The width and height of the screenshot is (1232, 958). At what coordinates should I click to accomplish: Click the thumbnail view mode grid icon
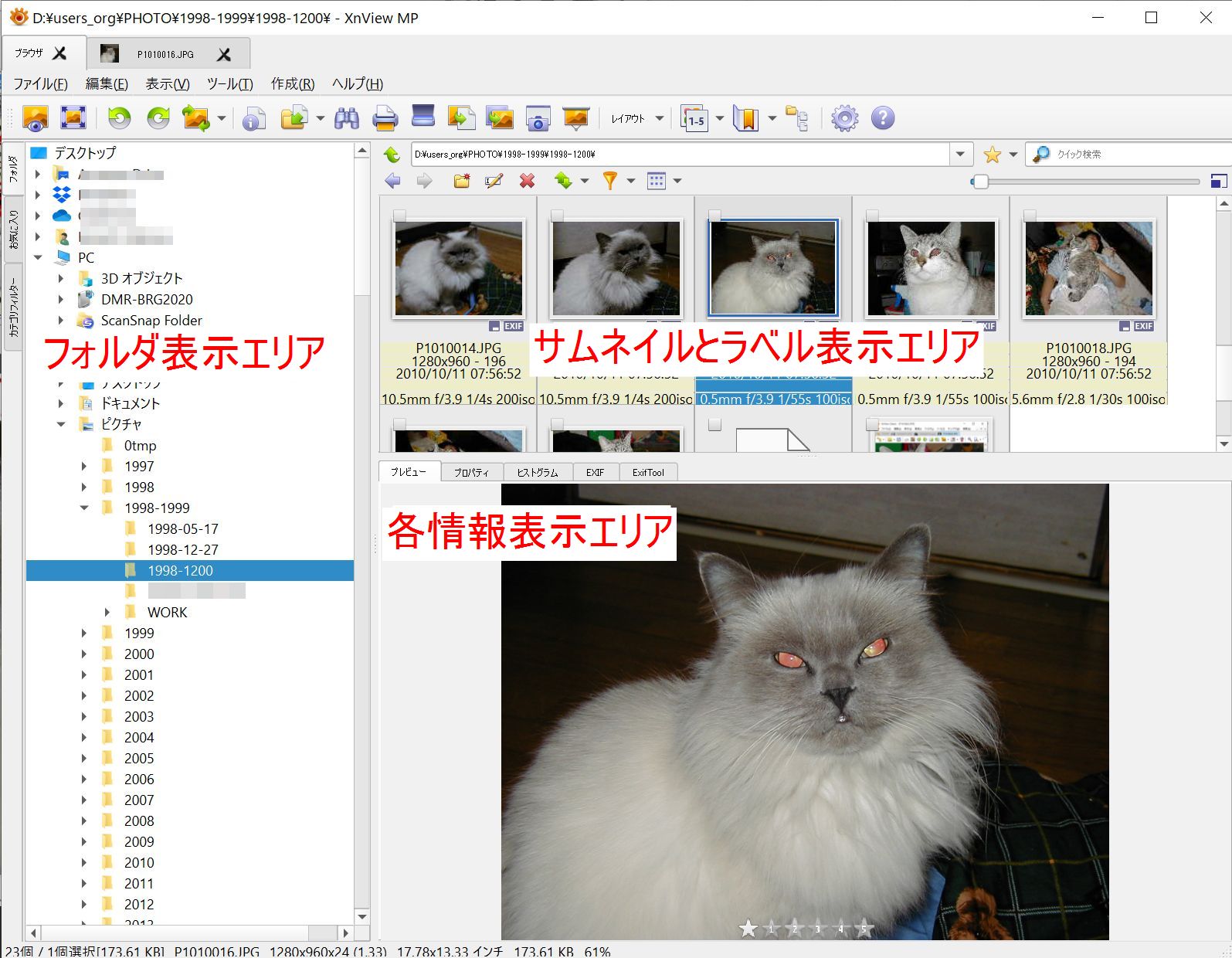pyautogui.click(x=657, y=181)
